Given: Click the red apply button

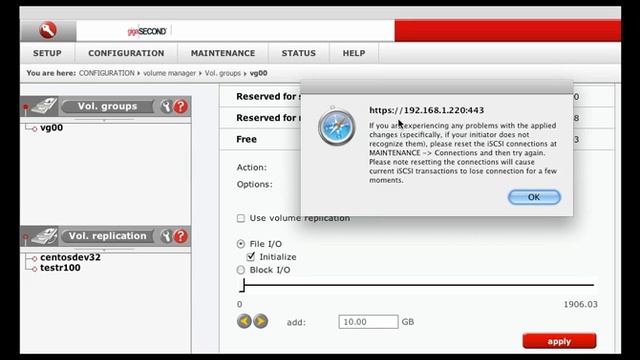Looking at the screenshot, I should tap(559, 341).
